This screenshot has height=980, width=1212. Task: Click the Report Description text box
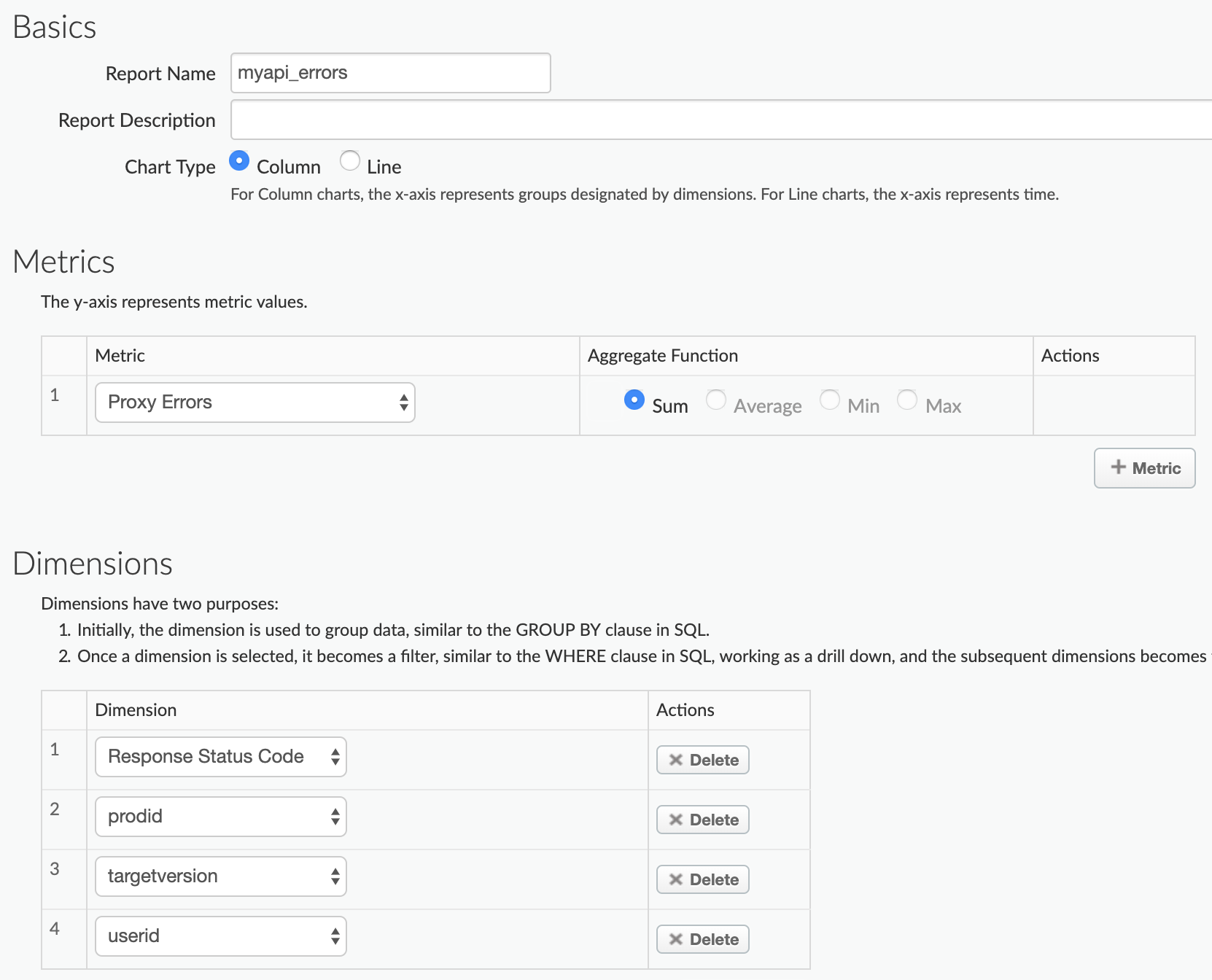(720, 120)
